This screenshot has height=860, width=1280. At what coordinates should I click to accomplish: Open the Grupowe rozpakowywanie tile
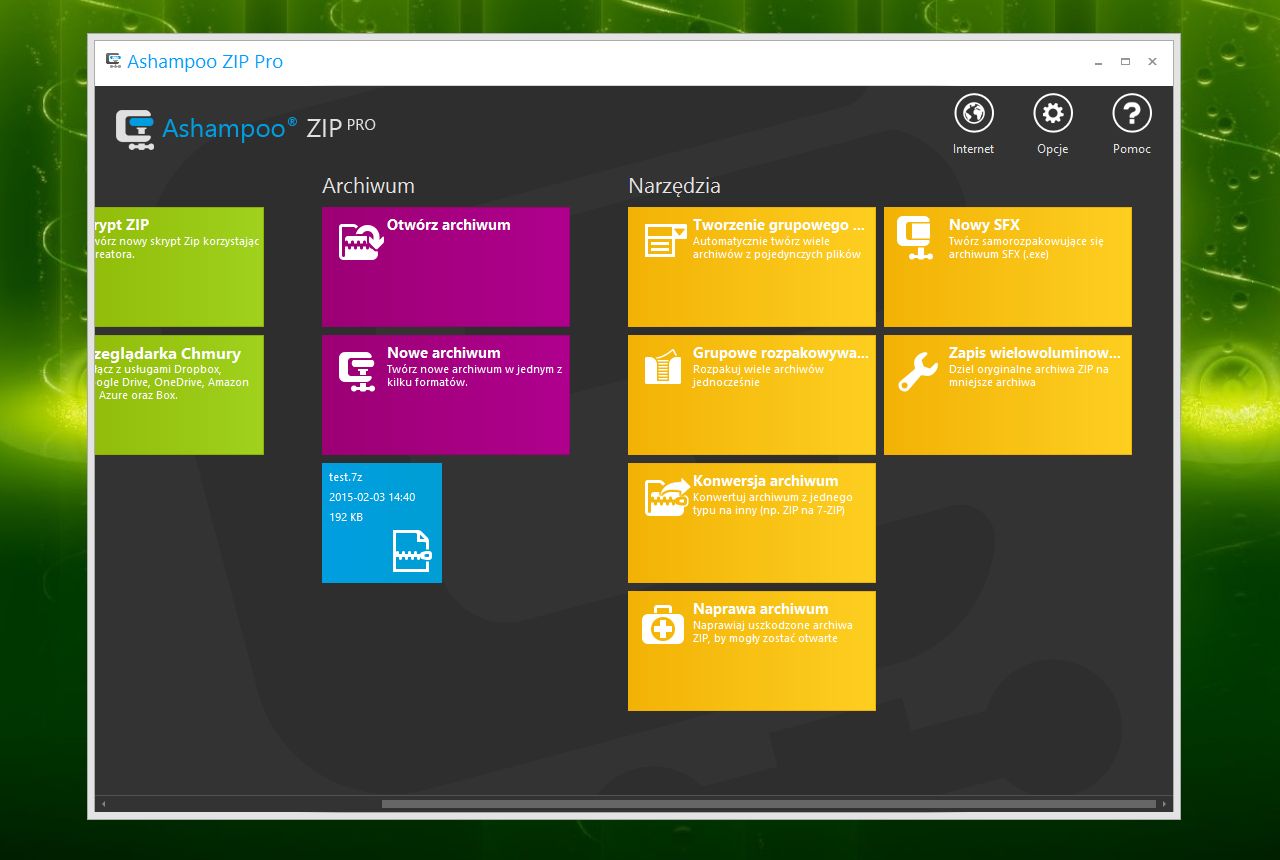(x=752, y=395)
